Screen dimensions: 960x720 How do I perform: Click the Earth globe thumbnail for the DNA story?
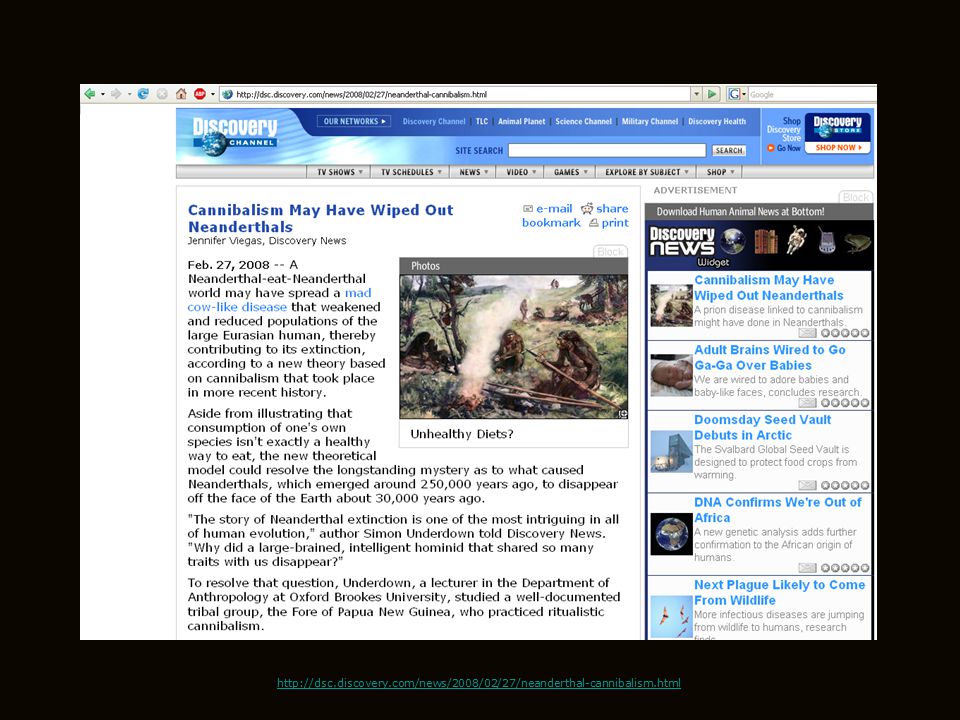pyautogui.click(x=671, y=534)
